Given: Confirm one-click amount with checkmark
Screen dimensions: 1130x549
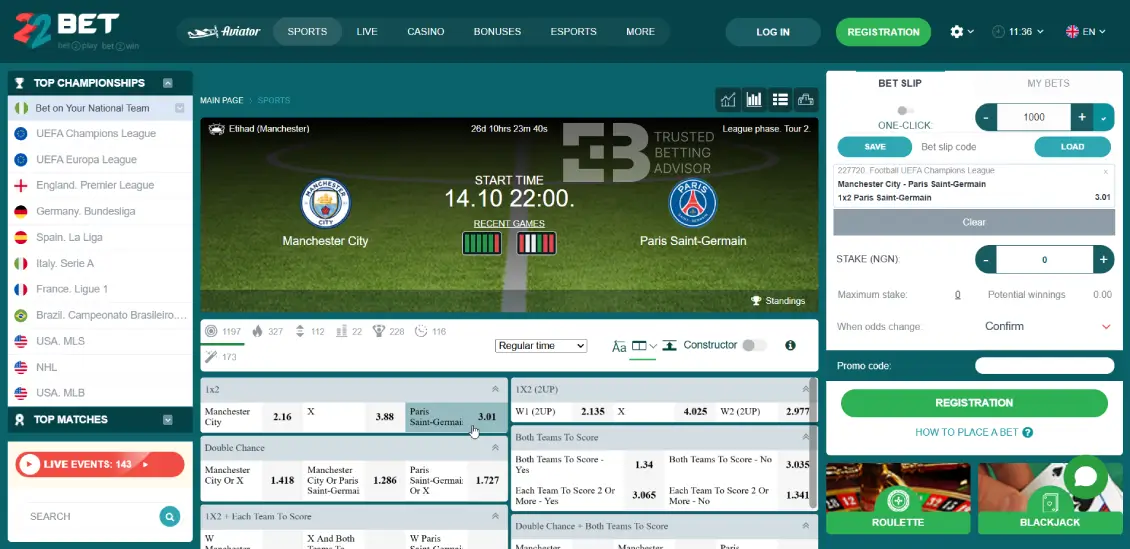Looking at the screenshot, I should pyautogui.click(x=1104, y=117).
